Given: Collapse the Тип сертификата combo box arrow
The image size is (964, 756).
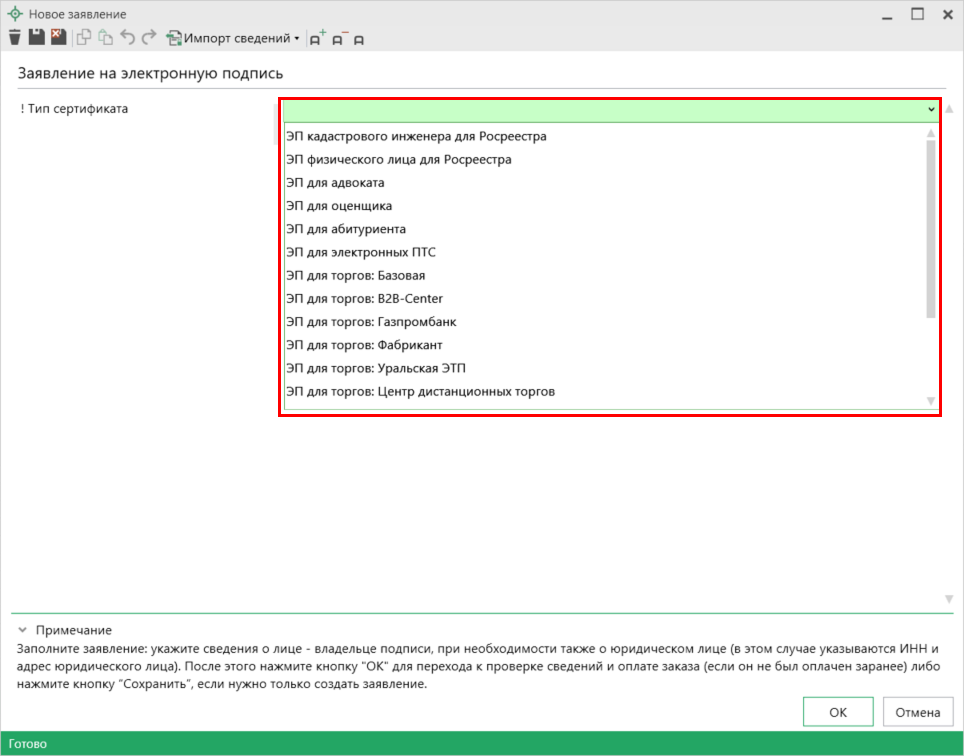Looking at the screenshot, I should [x=930, y=109].
